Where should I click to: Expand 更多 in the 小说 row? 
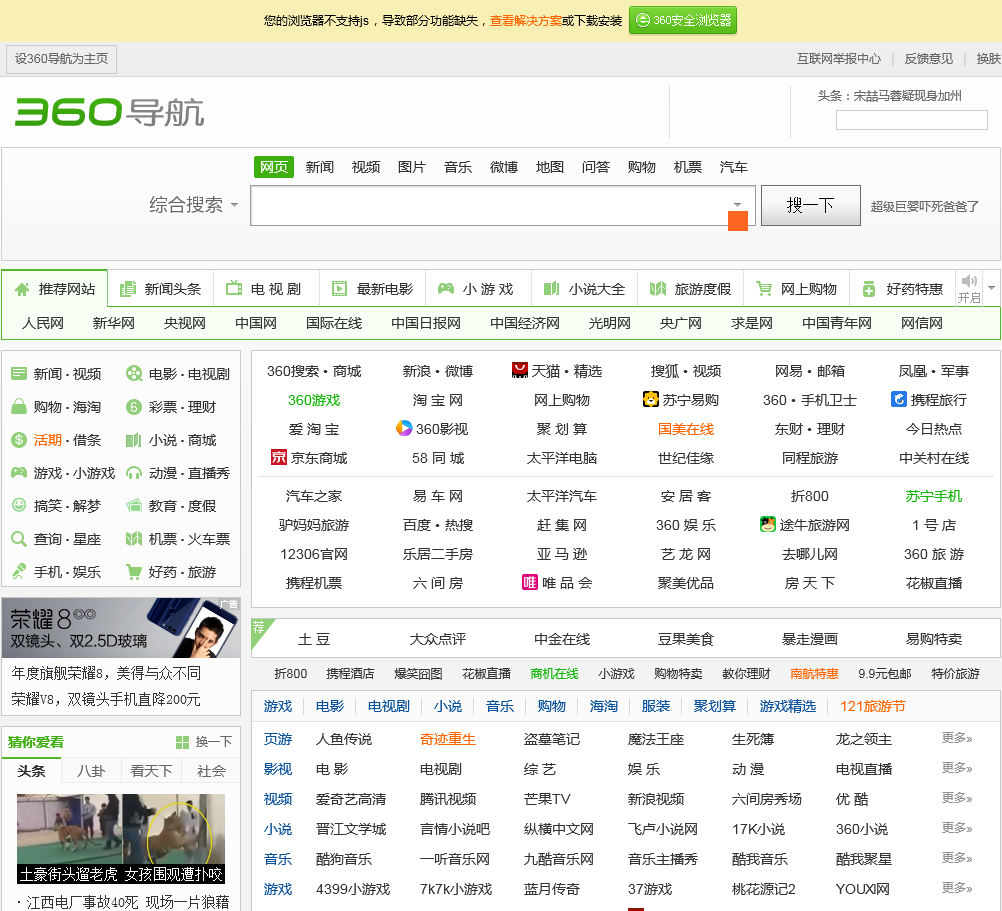[957, 829]
